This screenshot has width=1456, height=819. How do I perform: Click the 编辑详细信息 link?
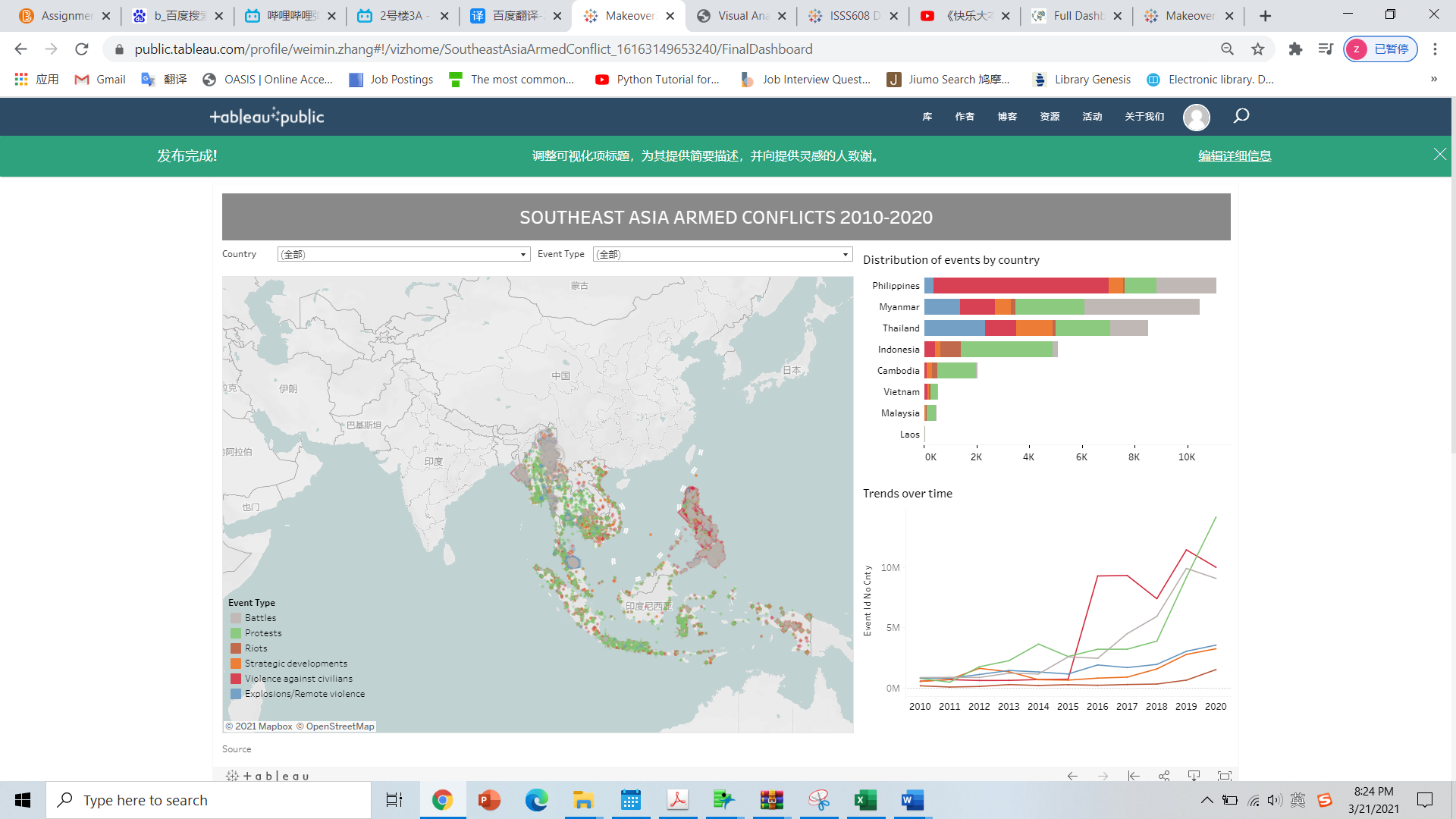coord(1234,156)
